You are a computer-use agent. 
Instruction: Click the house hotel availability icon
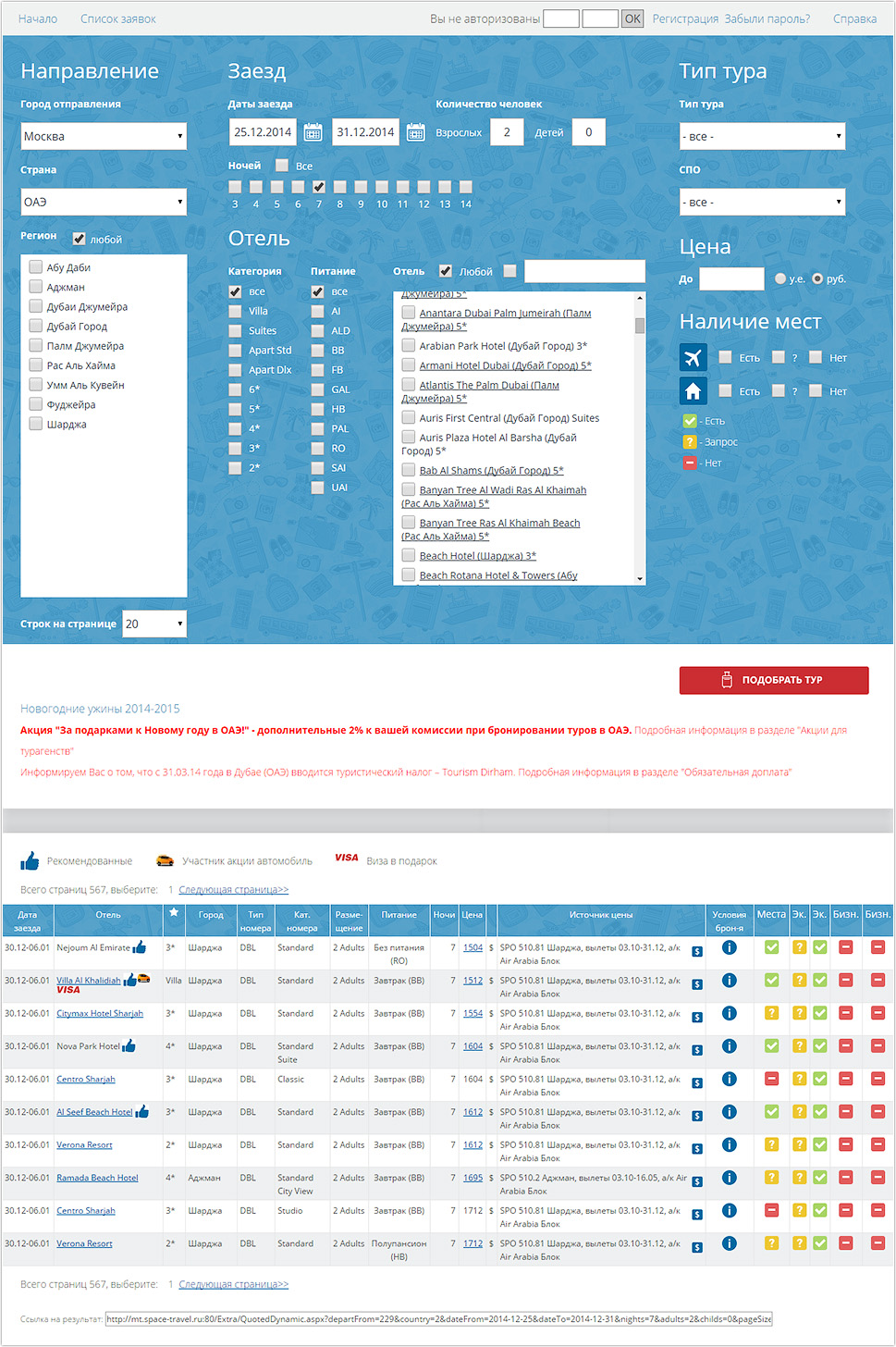[x=693, y=391]
